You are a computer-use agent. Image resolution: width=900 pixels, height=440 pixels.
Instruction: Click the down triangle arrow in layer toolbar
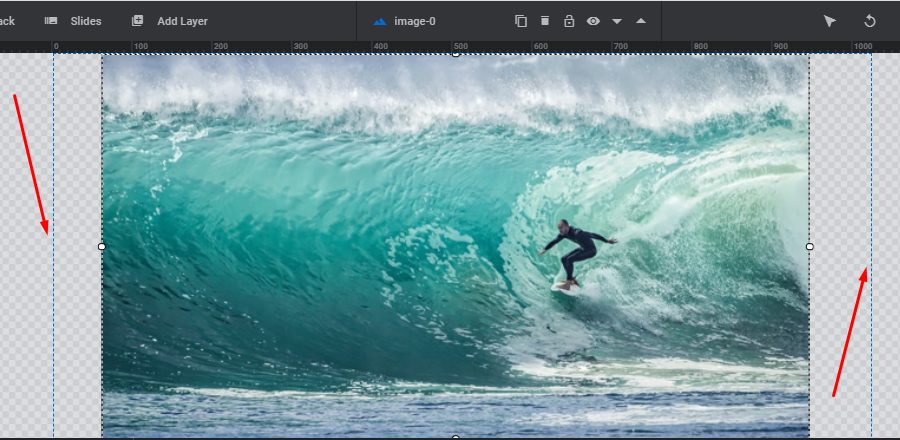coord(617,21)
